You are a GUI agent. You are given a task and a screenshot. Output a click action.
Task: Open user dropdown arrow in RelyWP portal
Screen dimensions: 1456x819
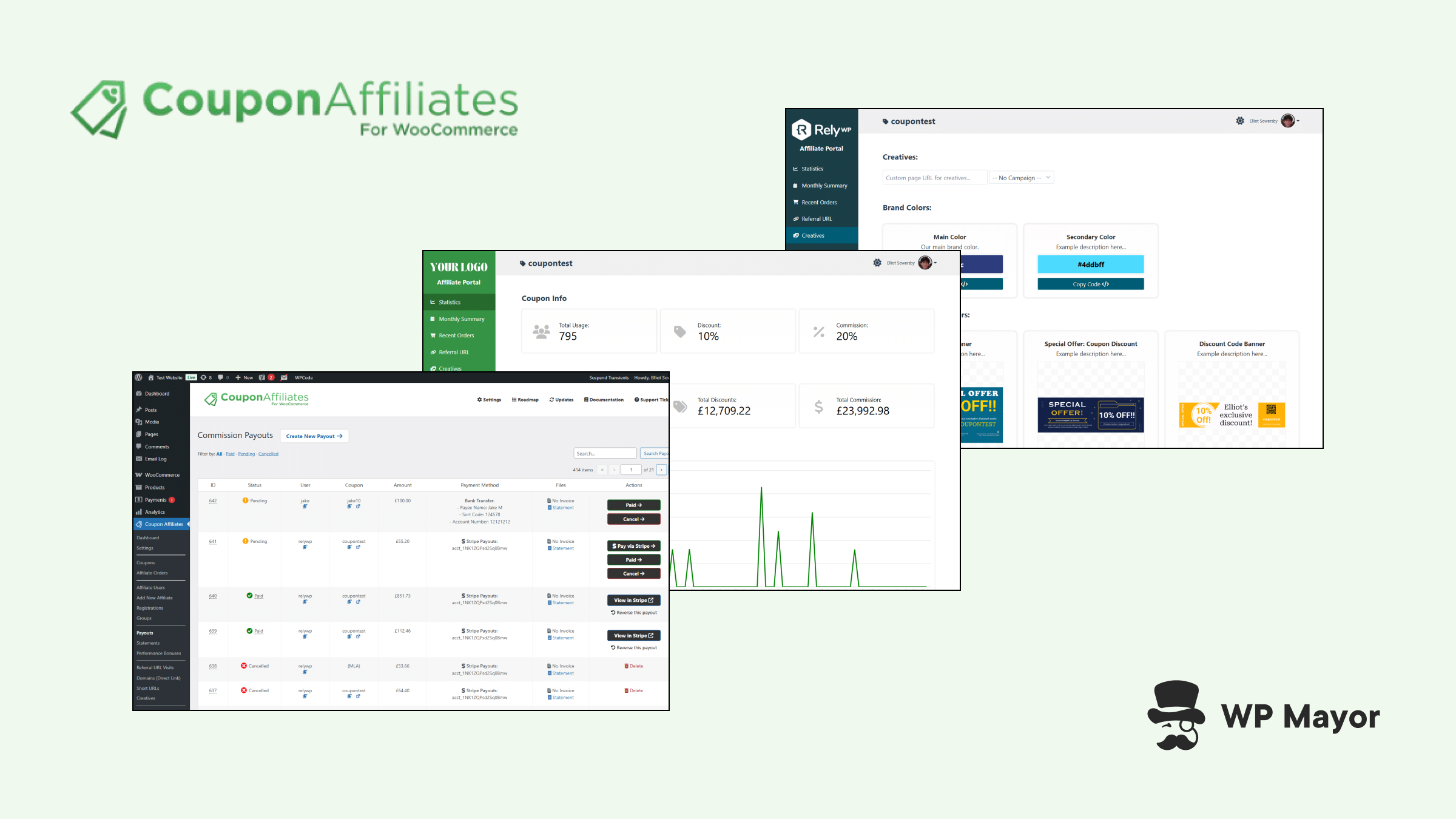1298,121
